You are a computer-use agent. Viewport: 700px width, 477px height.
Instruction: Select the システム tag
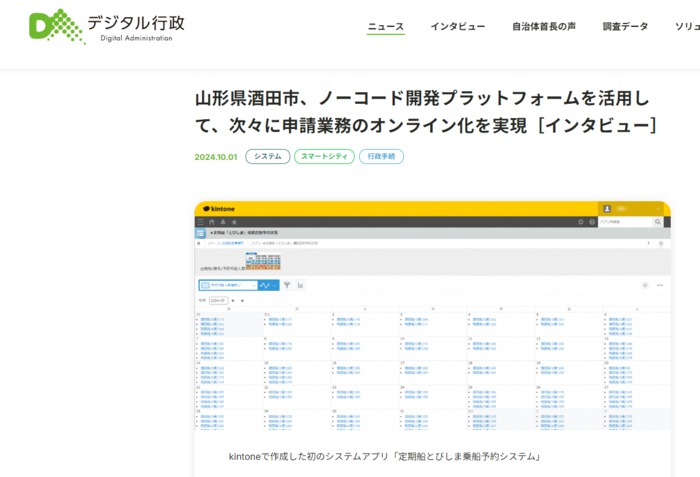(x=268, y=156)
